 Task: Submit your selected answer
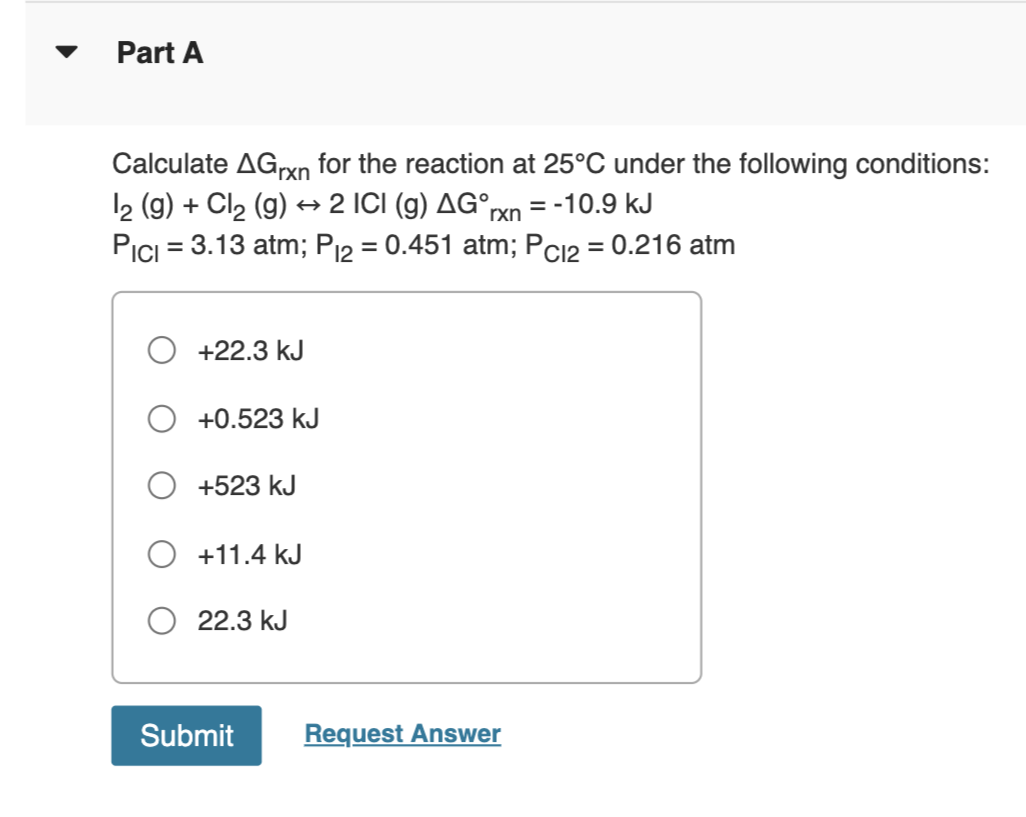(185, 735)
